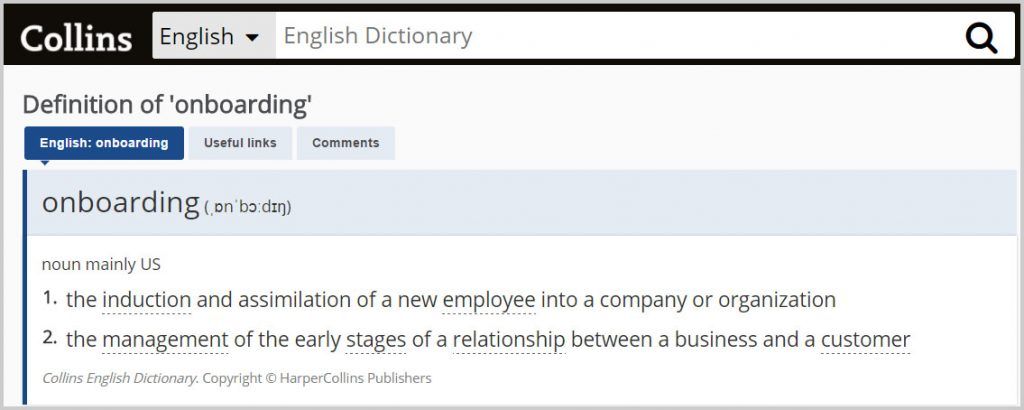Click the 'management' word link
This screenshot has width=1024, height=410.
click(165, 340)
